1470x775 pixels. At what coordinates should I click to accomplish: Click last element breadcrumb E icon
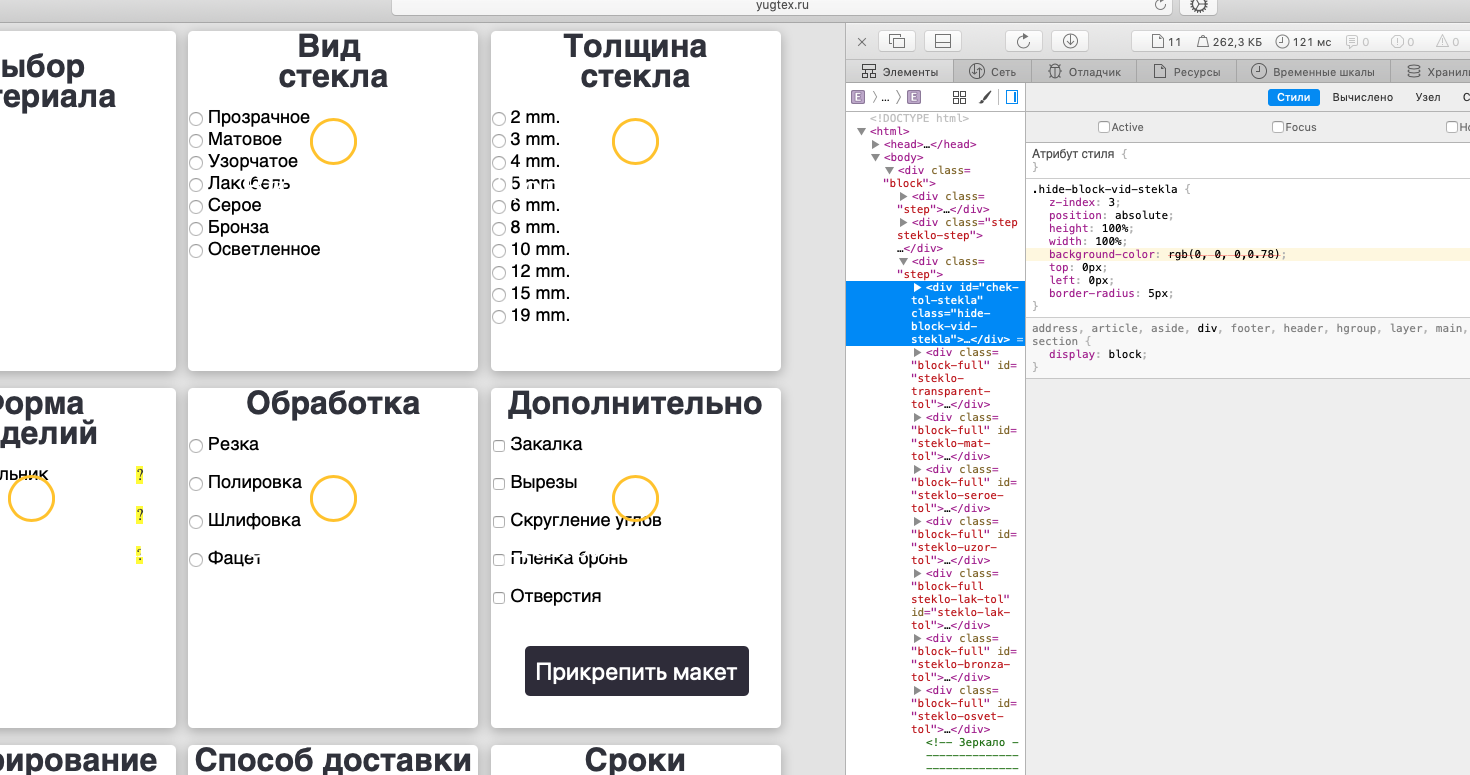pos(913,97)
